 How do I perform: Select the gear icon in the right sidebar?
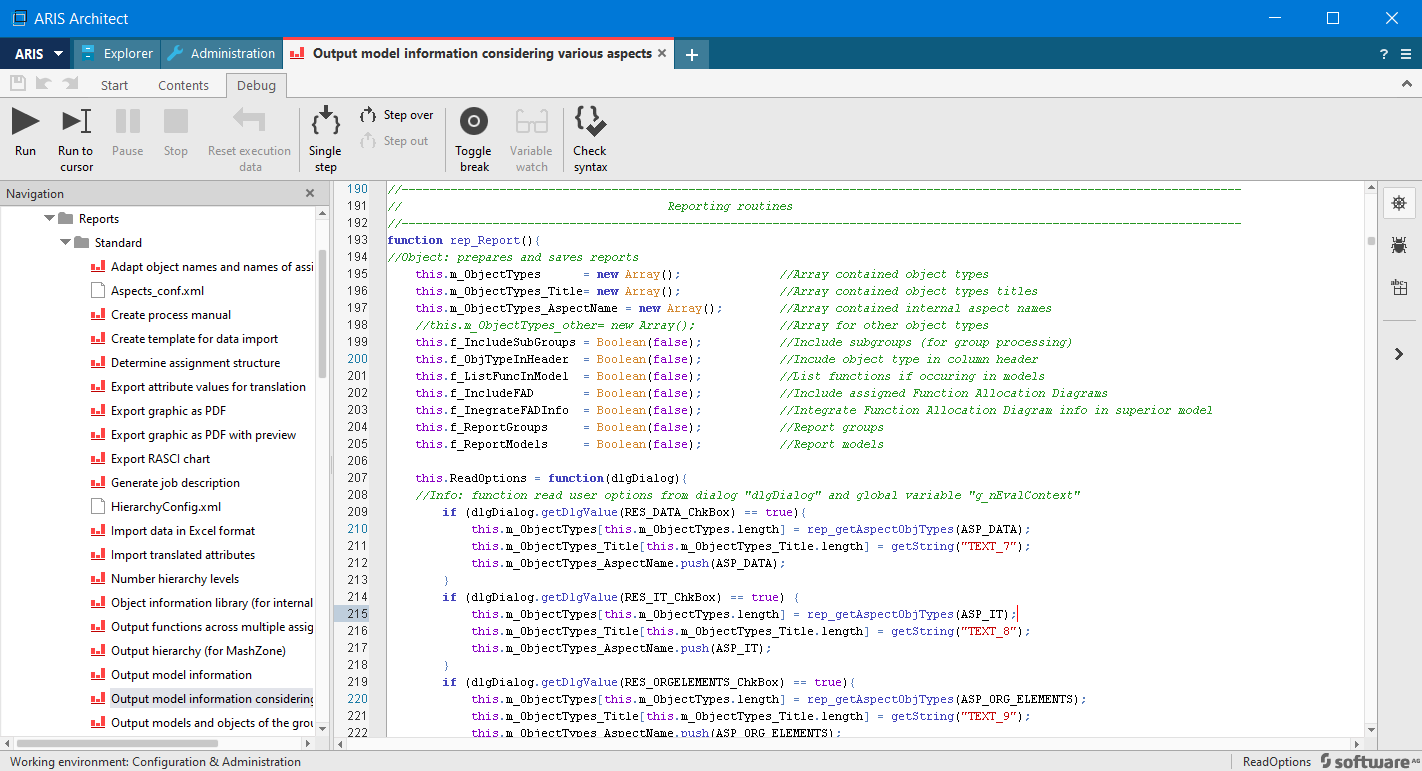1399,202
